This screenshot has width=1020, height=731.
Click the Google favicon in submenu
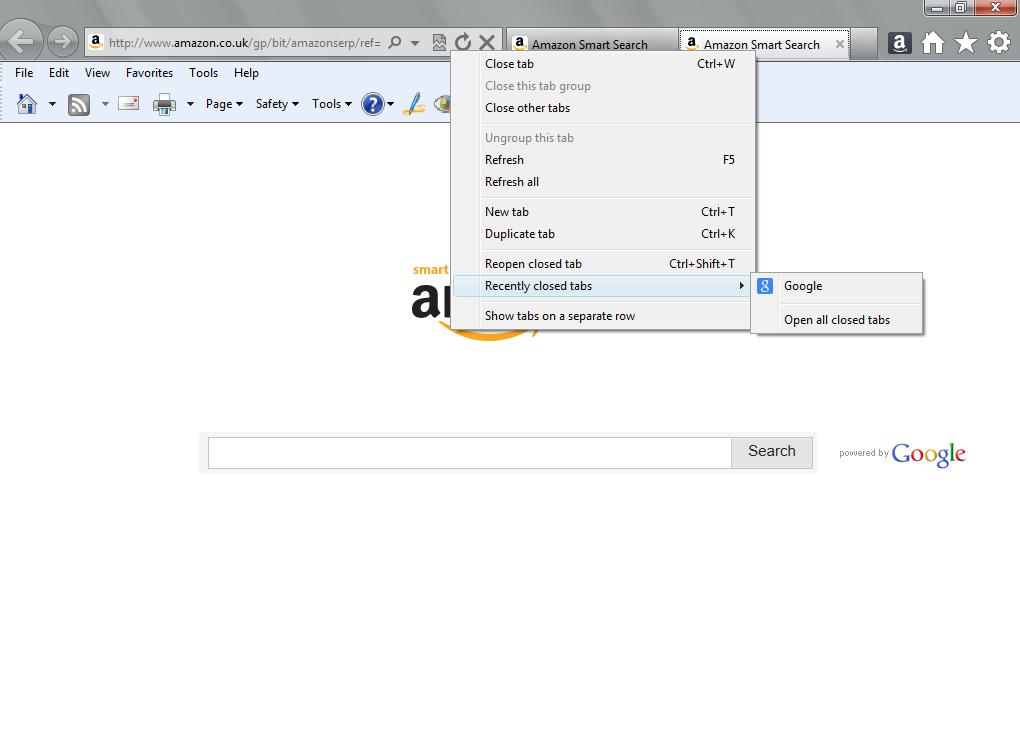(765, 286)
